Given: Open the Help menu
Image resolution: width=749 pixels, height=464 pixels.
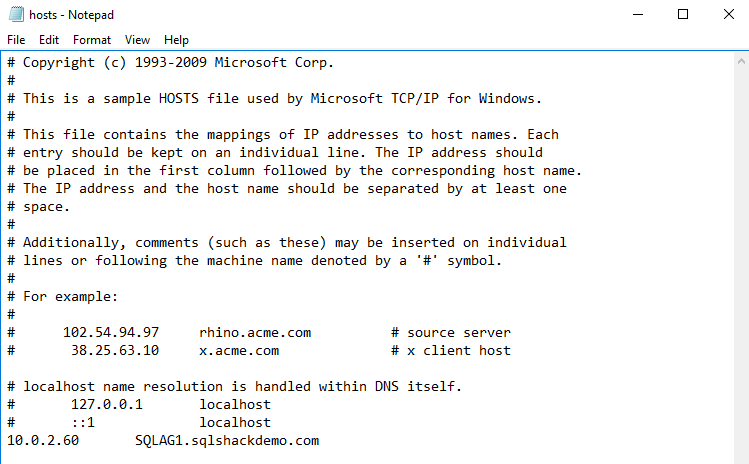Looking at the screenshot, I should click(176, 40).
